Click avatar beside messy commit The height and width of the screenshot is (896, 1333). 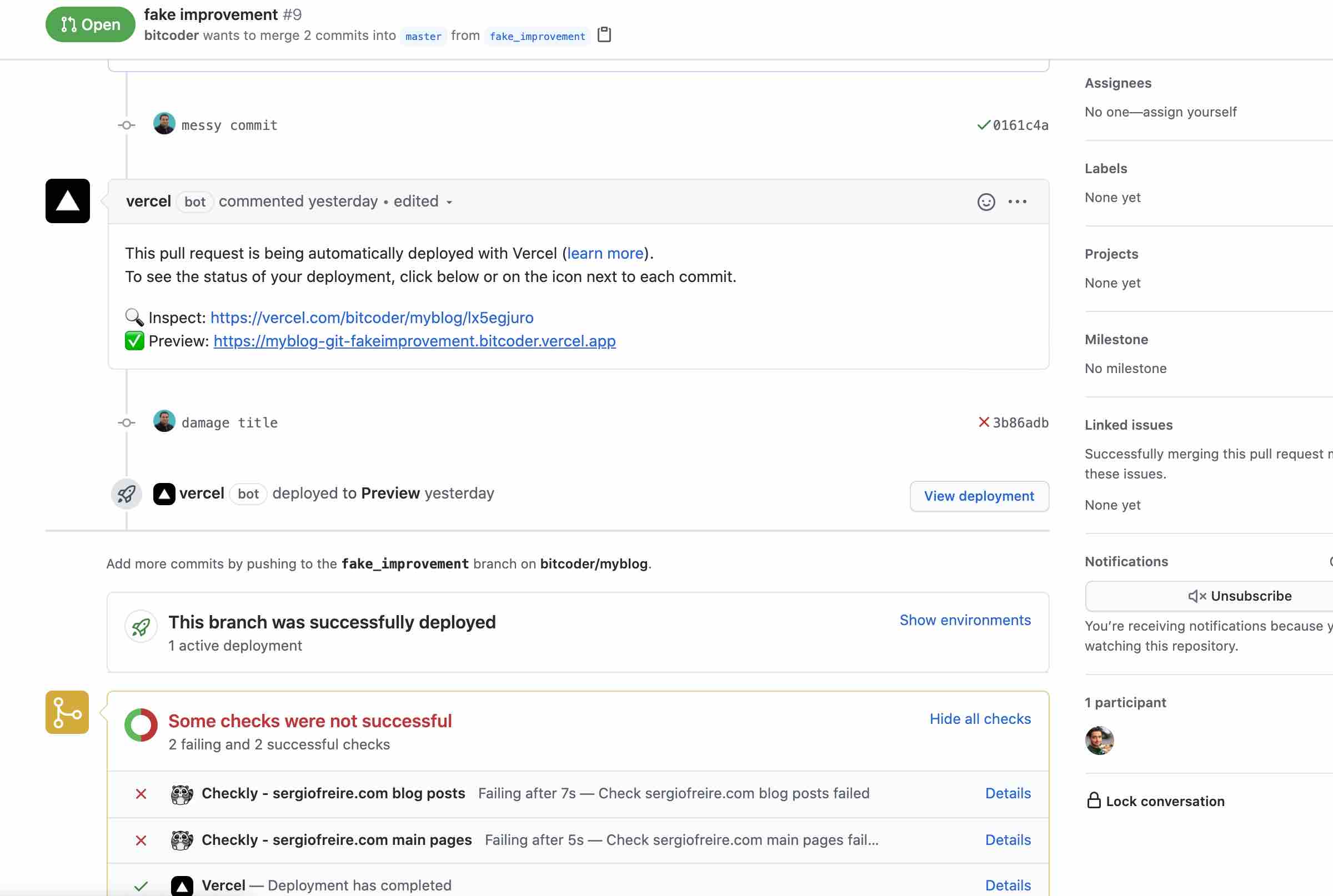pos(164,124)
